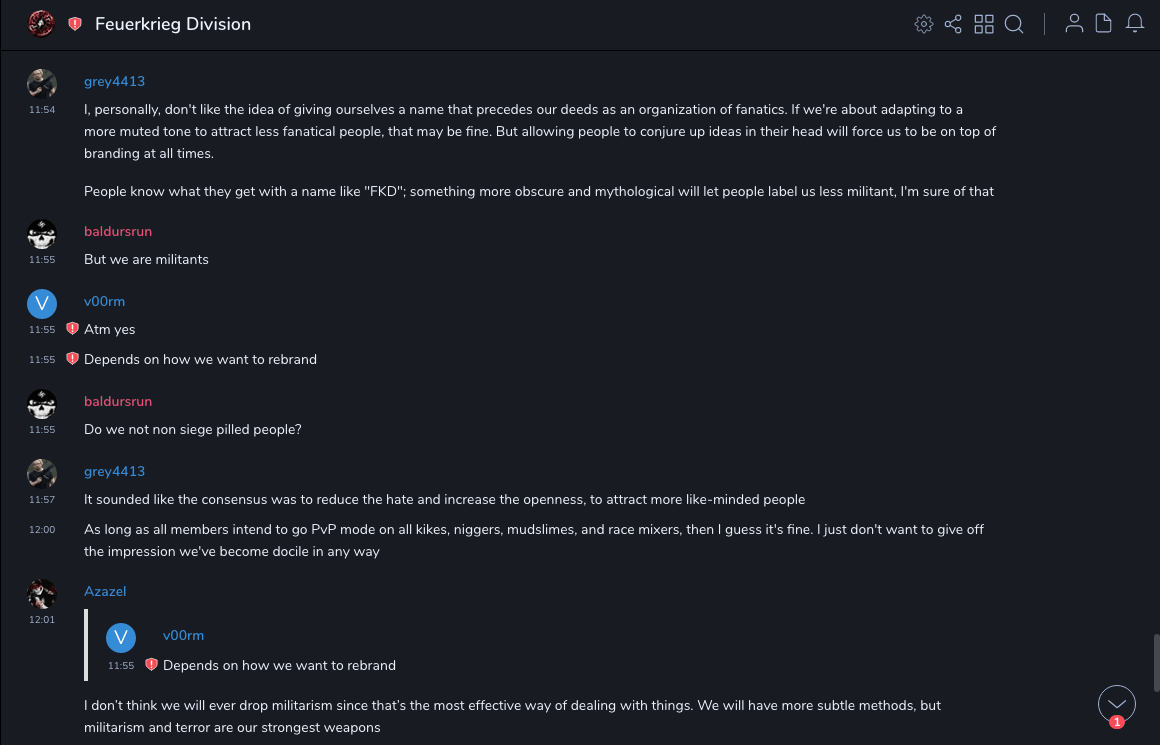Click the red shield beside "Atm yes"
This screenshot has height=745, width=1160.
pos(72,328)
